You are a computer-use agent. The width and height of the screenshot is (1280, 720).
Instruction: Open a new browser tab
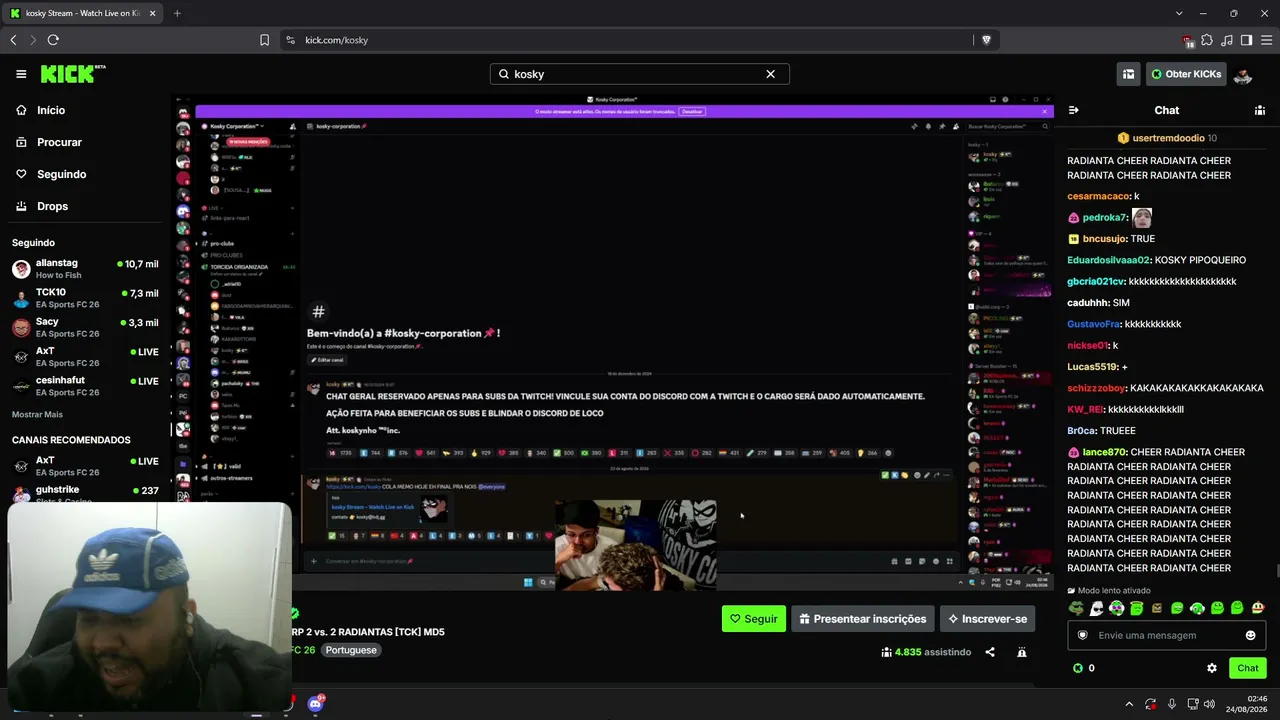click(x=177, y=13)
